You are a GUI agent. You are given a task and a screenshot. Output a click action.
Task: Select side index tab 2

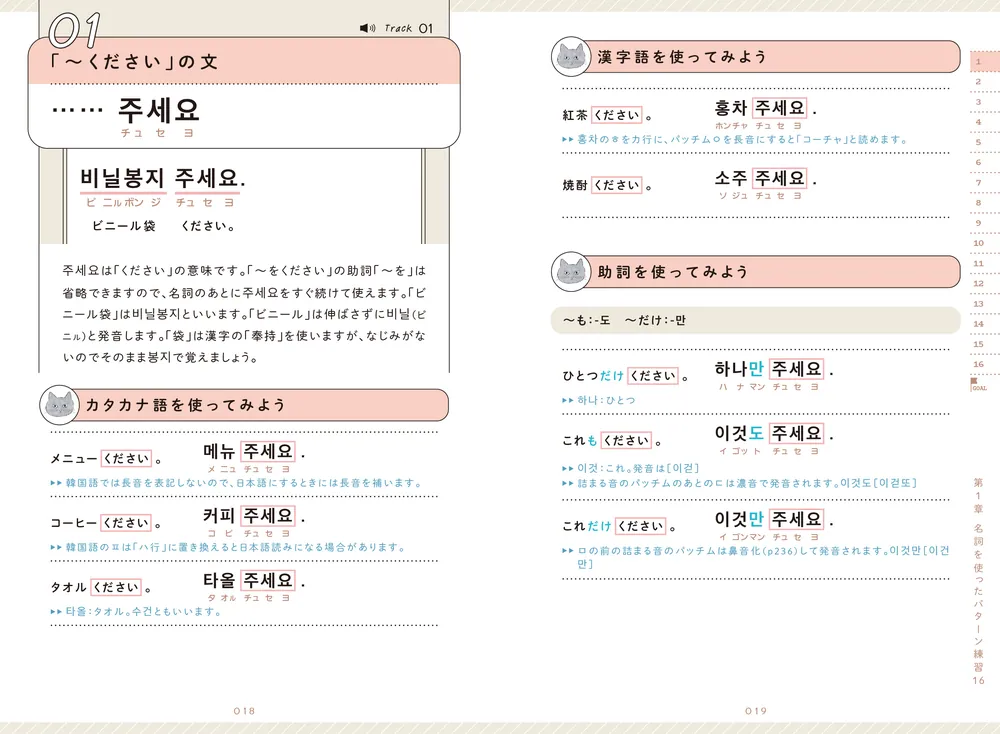[978, 82]
